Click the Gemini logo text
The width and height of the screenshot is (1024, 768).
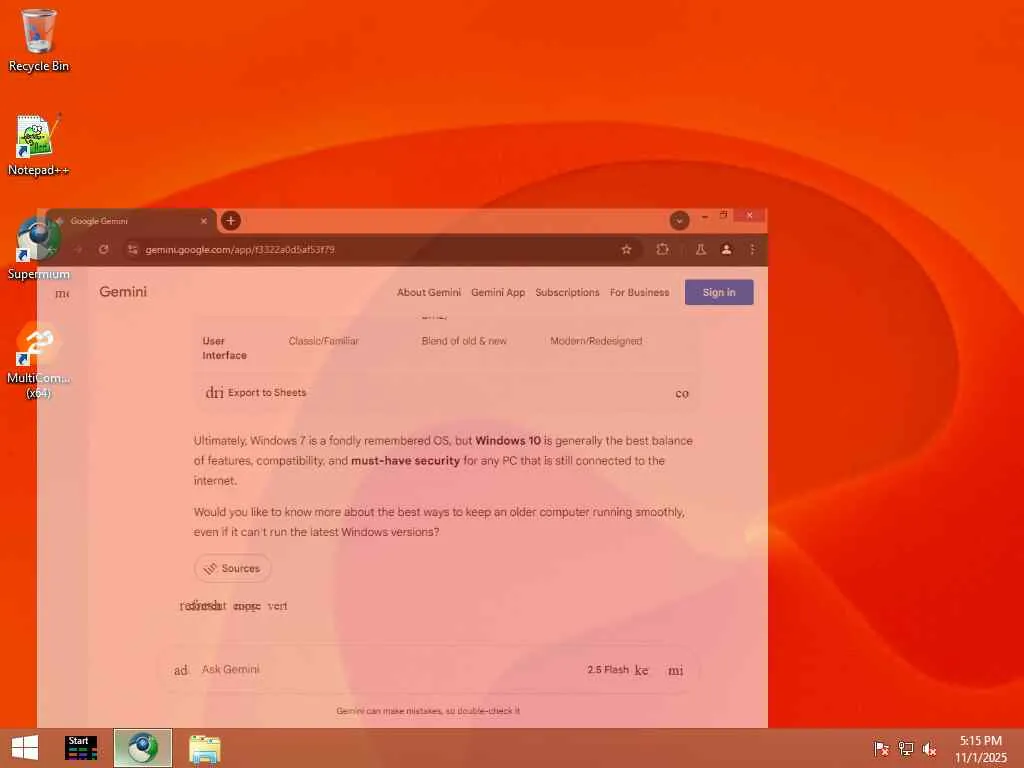point(123,292)
